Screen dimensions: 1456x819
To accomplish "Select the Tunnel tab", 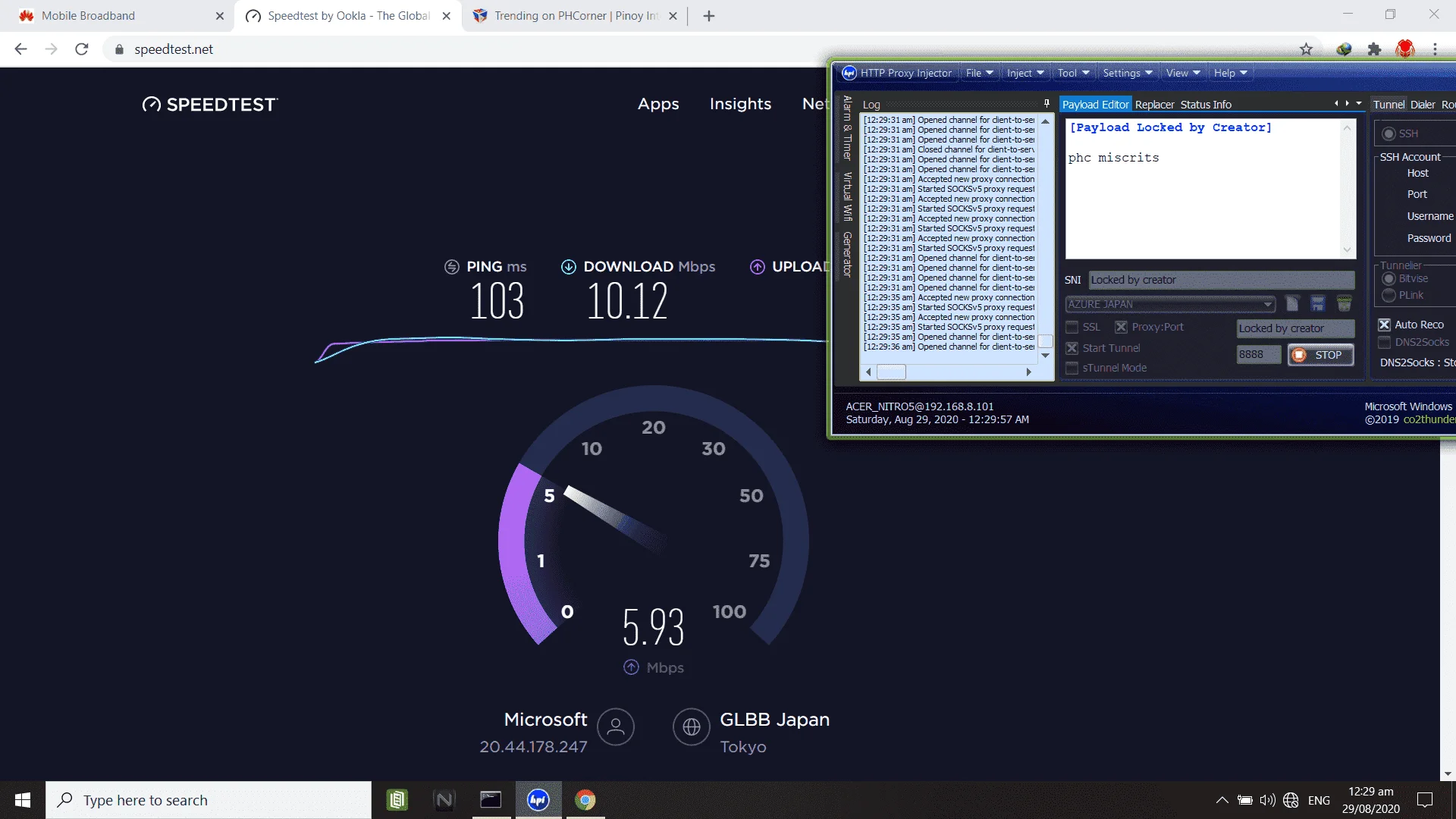I will click(x=1389, y=105).
